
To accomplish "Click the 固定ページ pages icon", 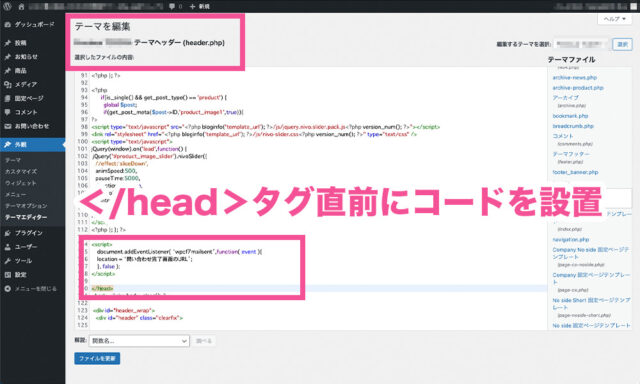I will (x=7, y=98).
